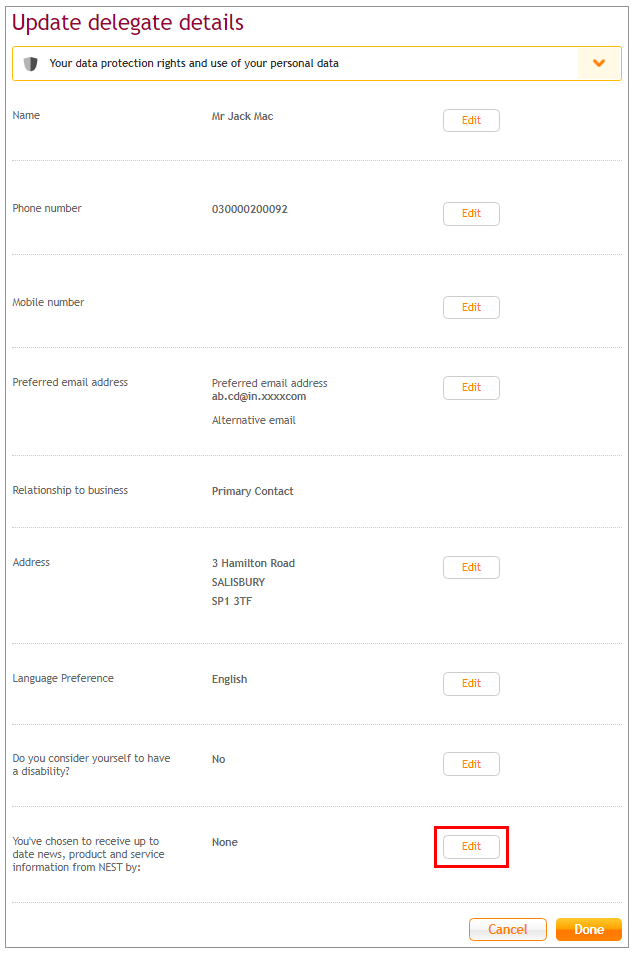
Task: Click the Alternative email label
Action: (253, 420)
